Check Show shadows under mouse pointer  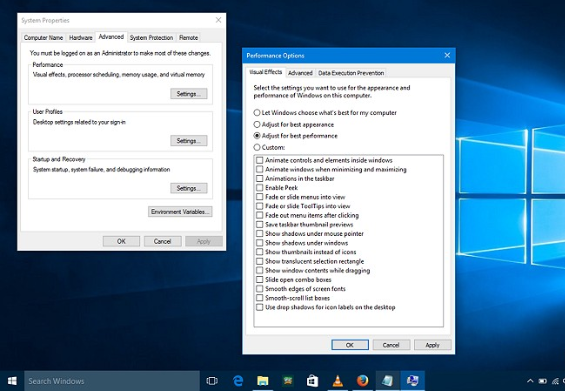tap(259, 234)
